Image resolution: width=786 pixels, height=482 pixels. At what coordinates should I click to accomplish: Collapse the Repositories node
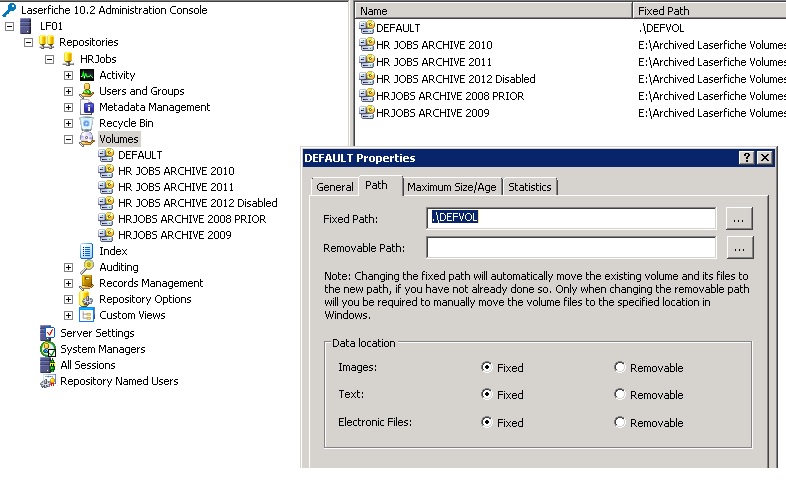pos(29,43)
